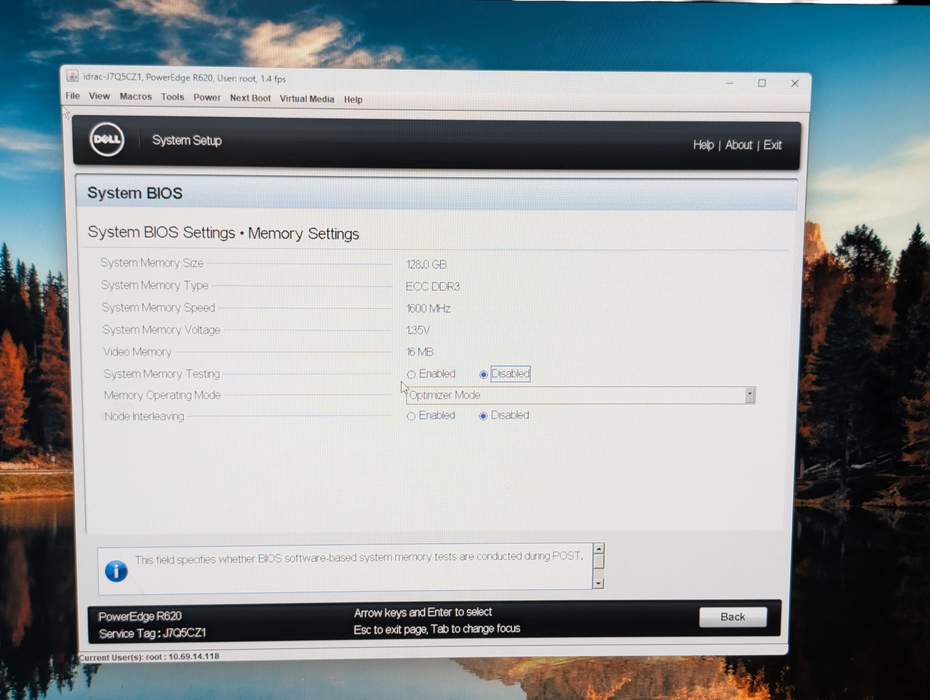Click the 16 MB video memory value
This screenshot has height=700, width=930.
coord(420,352)
